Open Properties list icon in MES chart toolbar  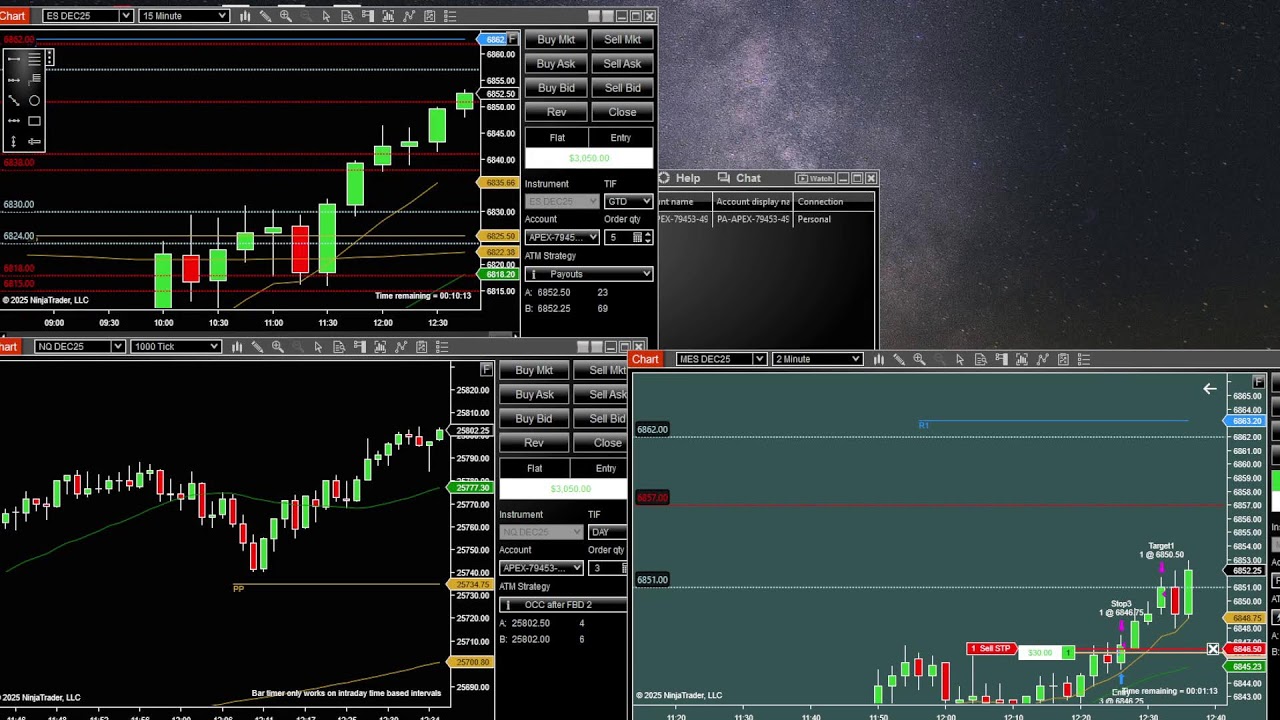tap(1083, 359)
